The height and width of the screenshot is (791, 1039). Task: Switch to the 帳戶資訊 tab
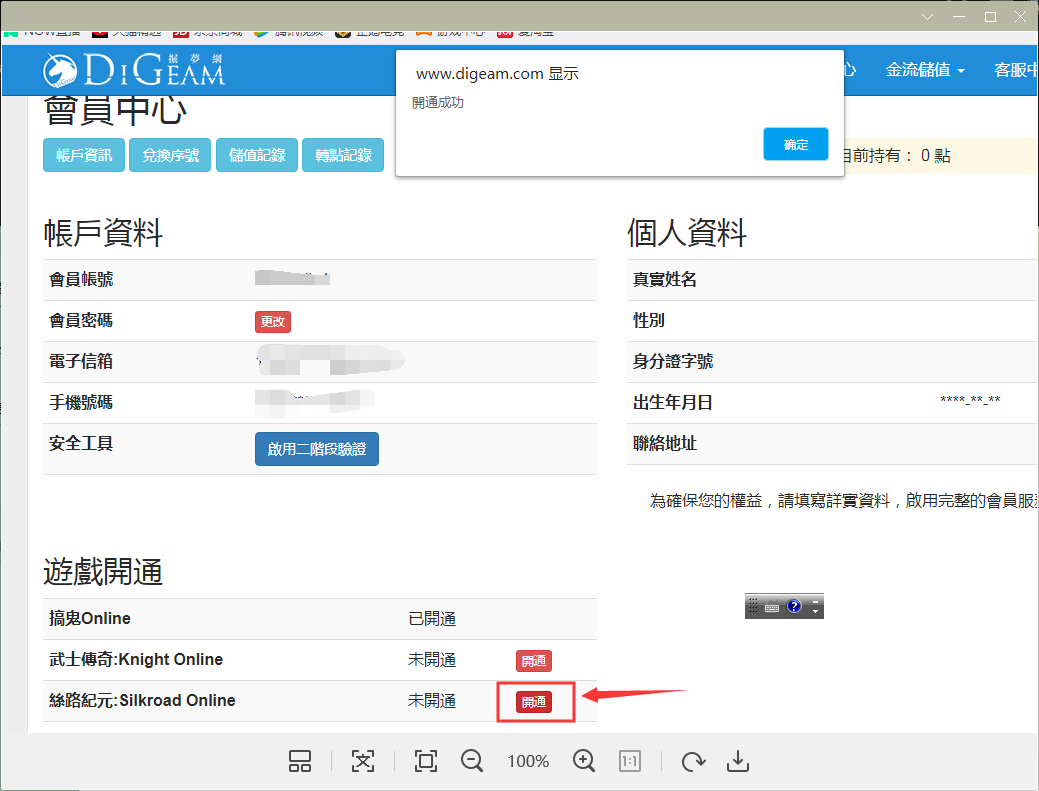tap(84, 155)
